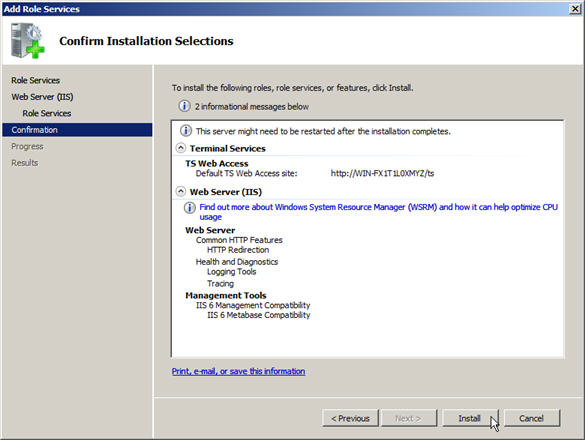Image resolution: width=585 pixels, height=440 pixels.
Task: Open the WSRM CPU usage help link
Action: (378, 212)
